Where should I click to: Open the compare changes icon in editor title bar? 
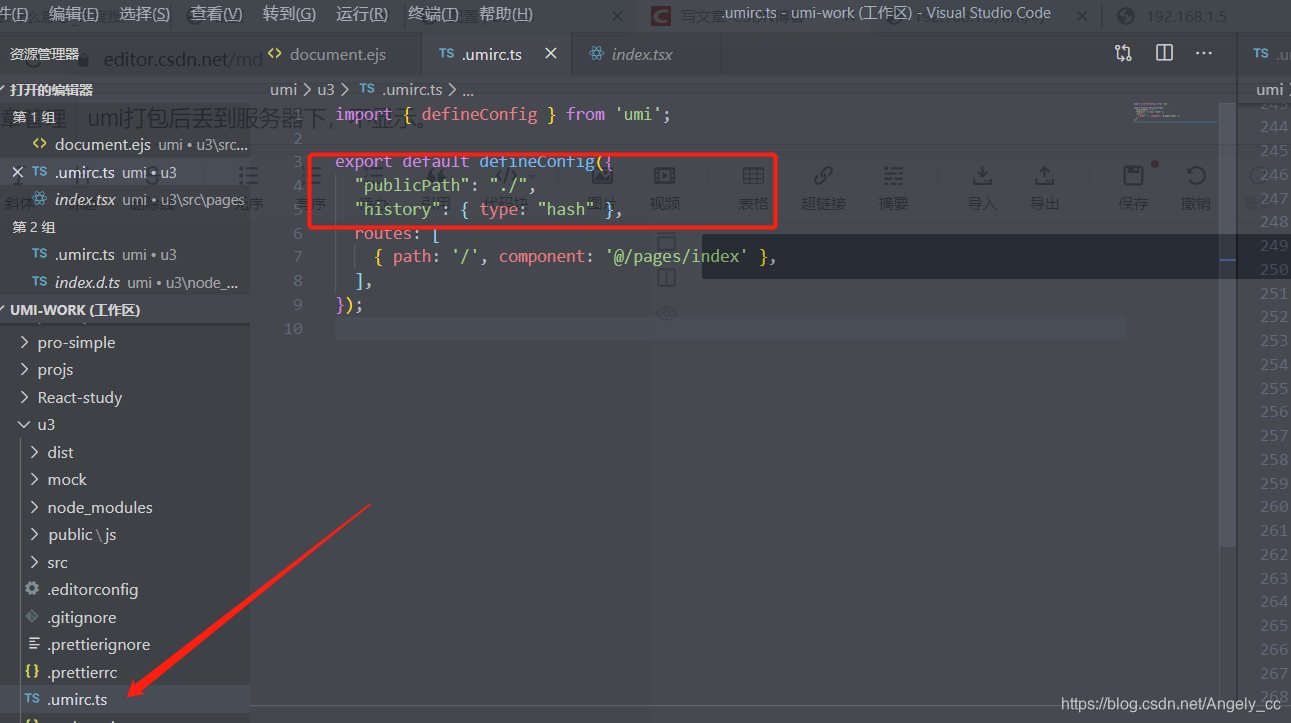pos(1123,53)
